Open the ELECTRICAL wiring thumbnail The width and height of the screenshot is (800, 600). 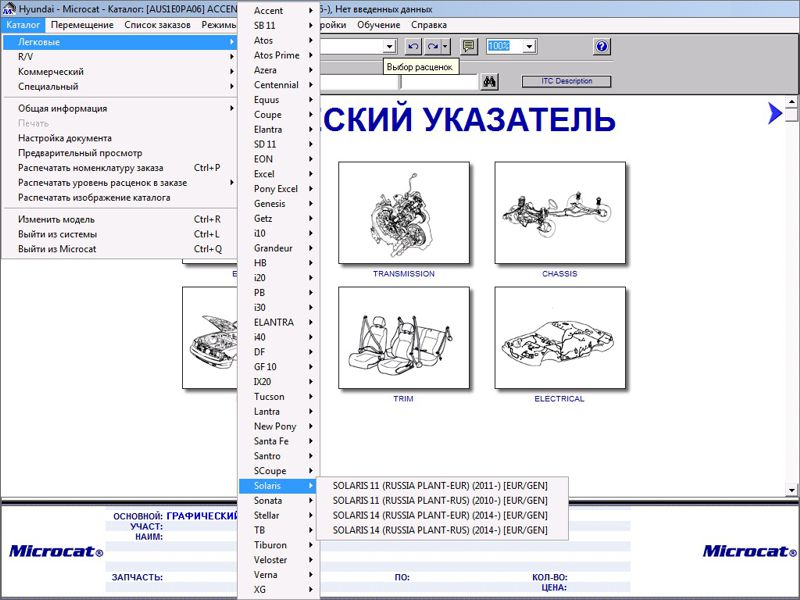tap(560, 338)
